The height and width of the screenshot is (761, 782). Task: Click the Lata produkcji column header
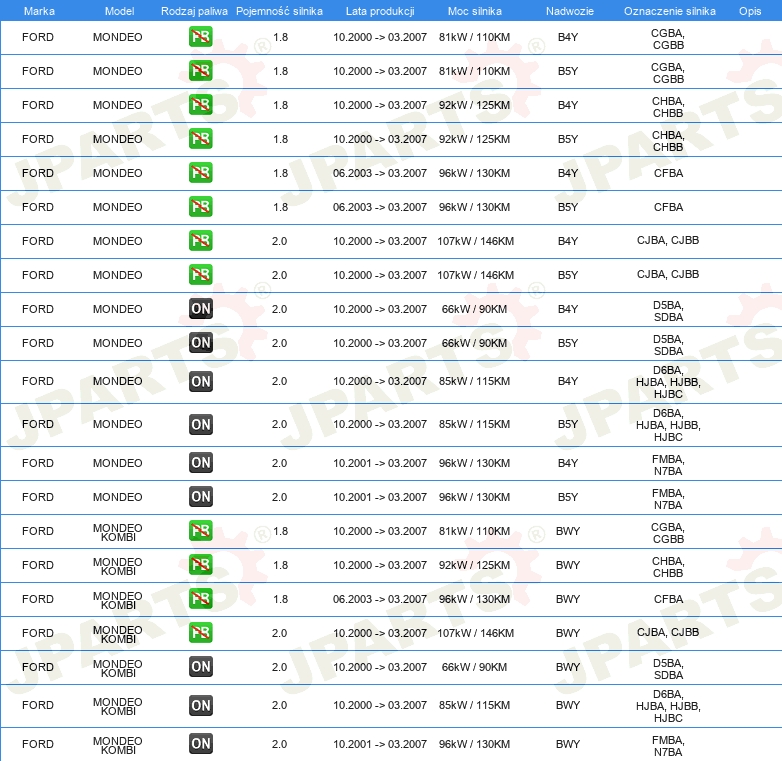pyautogui.click(x=380, y=11)
